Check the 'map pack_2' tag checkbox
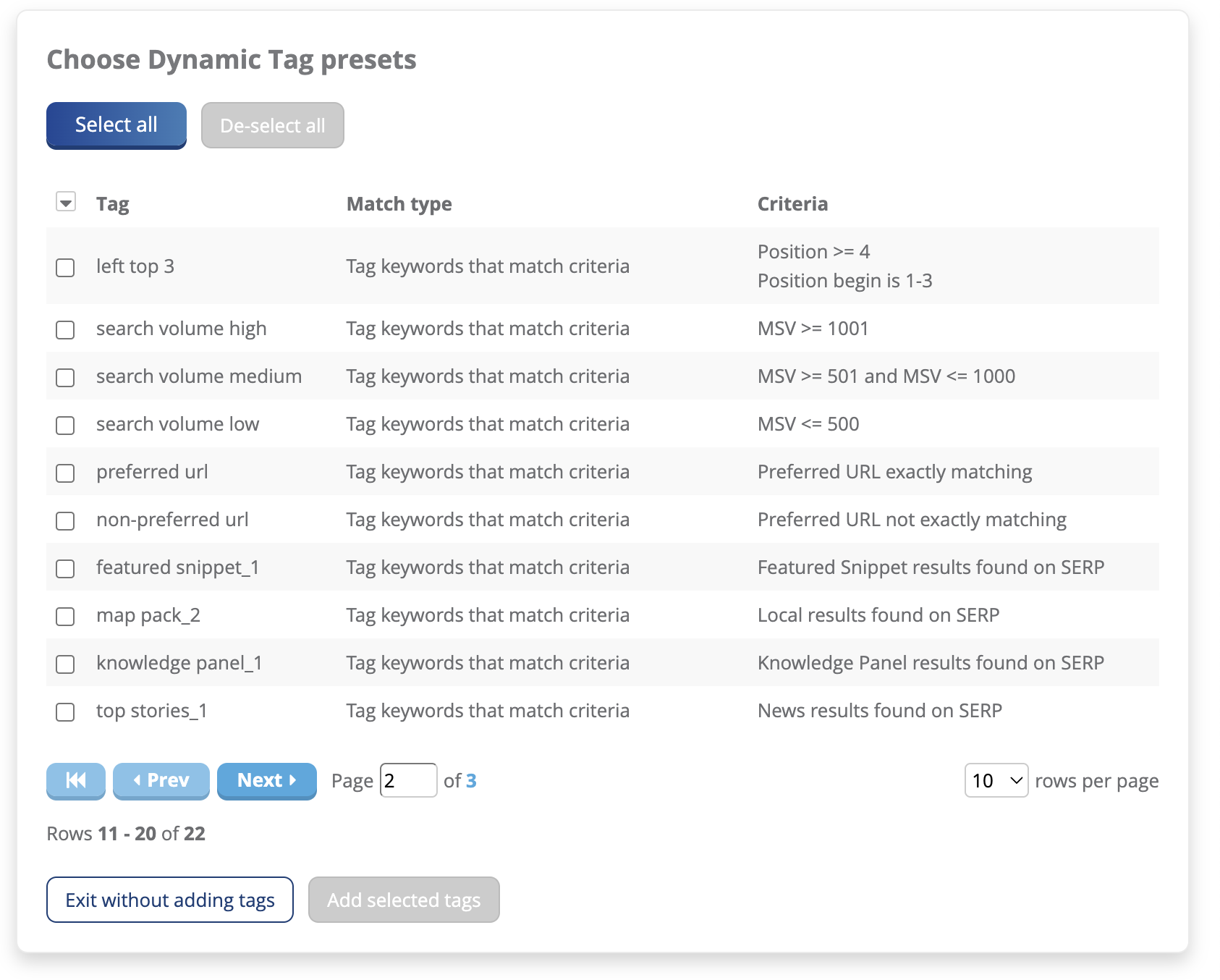Viewport: 1220px width, 980px height. click(x=66, y=617)
